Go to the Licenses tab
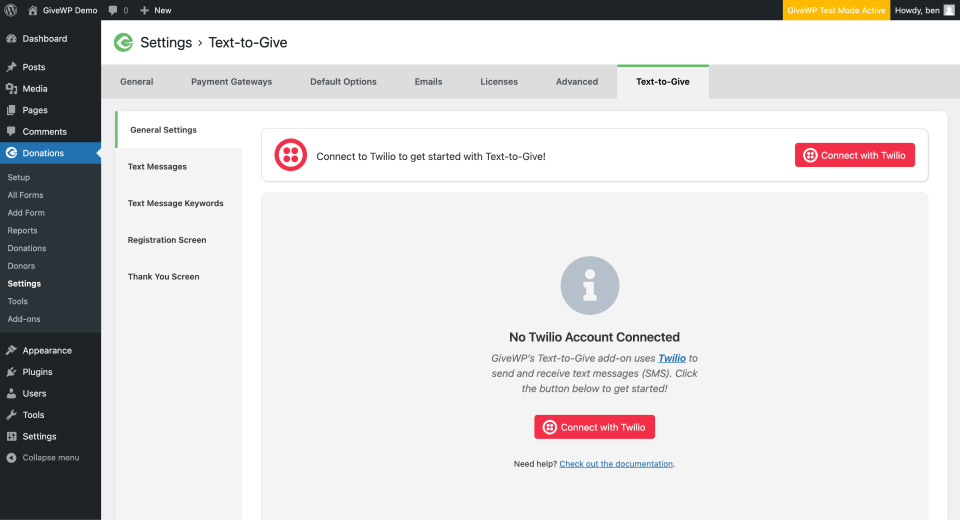Screen dimensions: 960x520 [x=498, y=81]
